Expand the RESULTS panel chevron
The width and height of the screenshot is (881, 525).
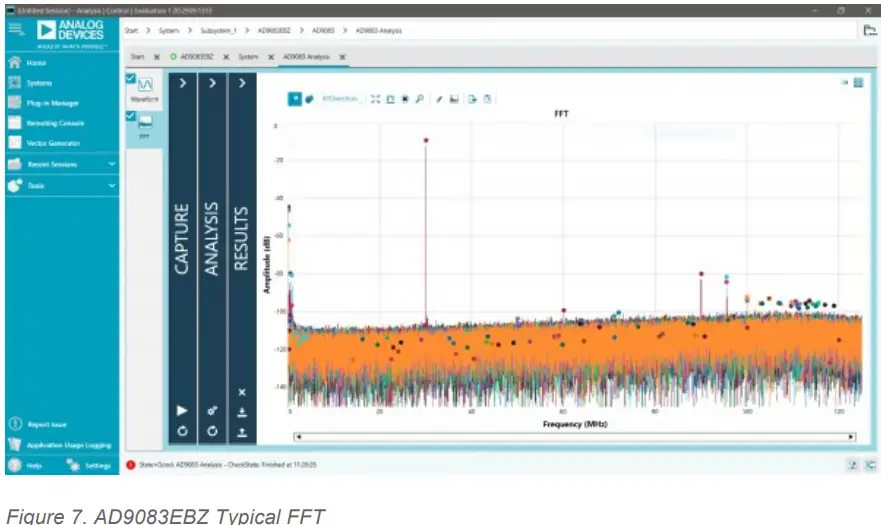coord(242,83)
